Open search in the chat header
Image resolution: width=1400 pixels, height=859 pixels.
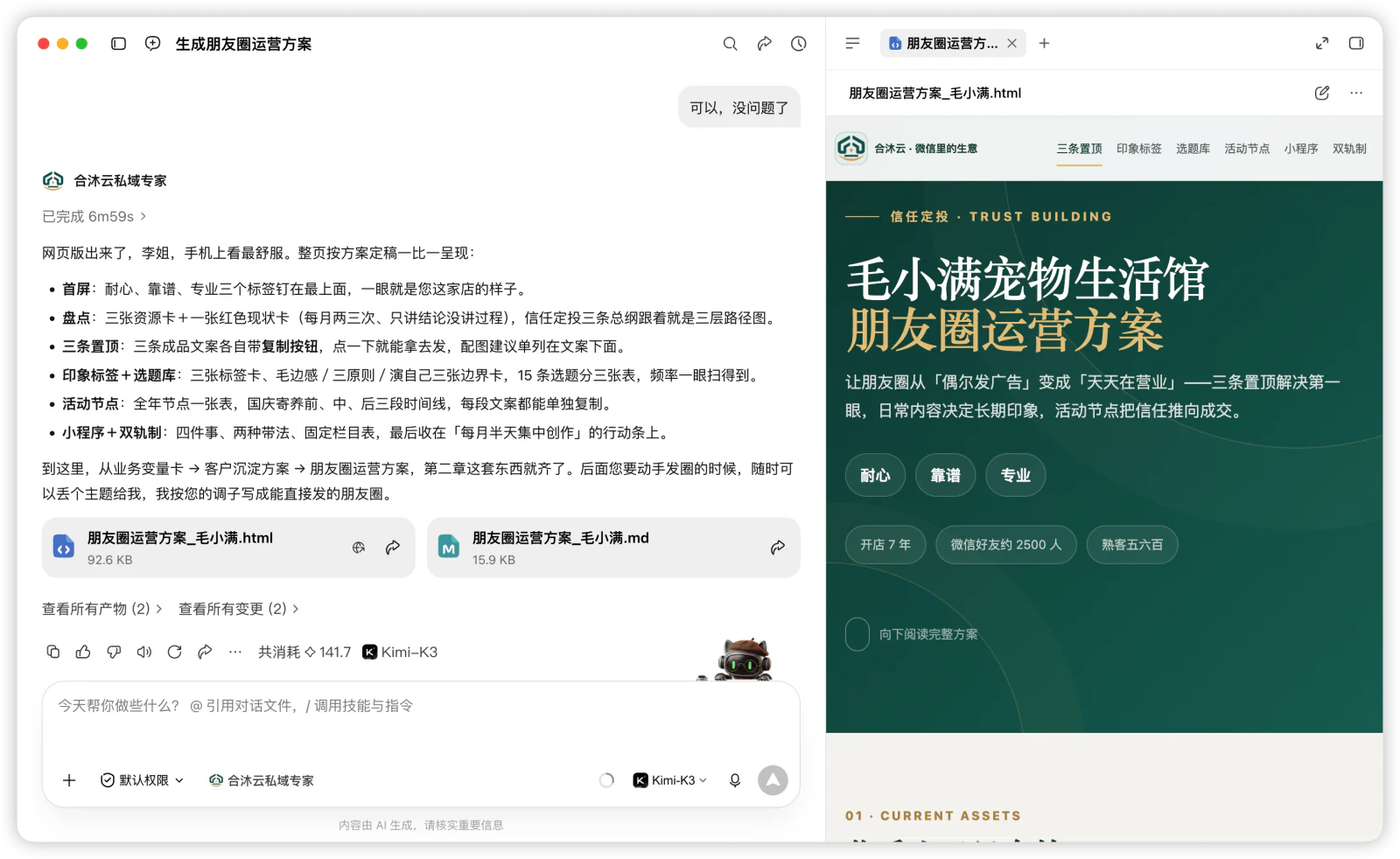tap(730, 44)
